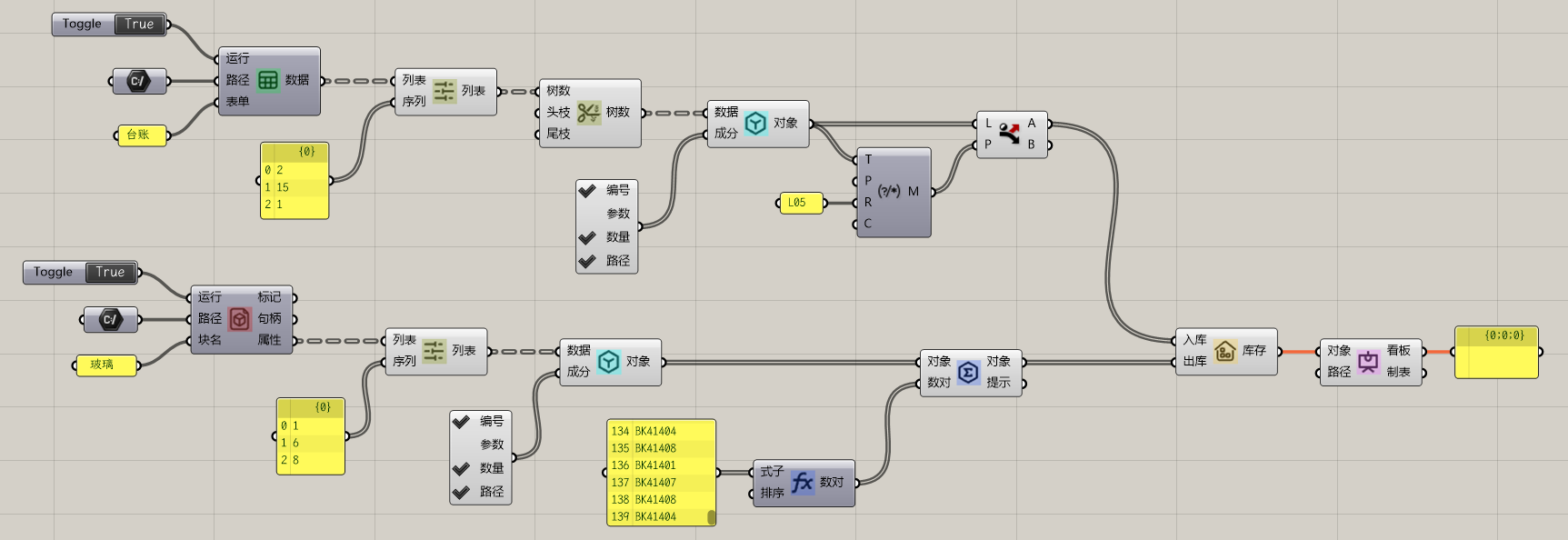Click the 库存 output on the inventory component

(x=1254, y=351)
